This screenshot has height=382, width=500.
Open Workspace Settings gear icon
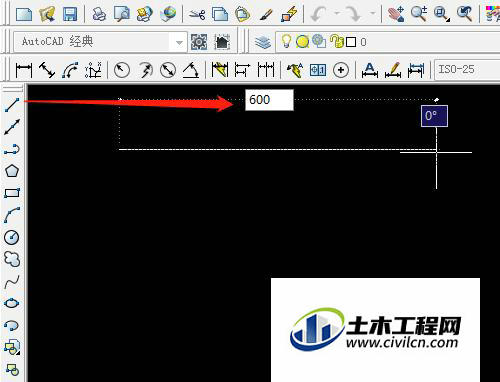click(199, 42)
